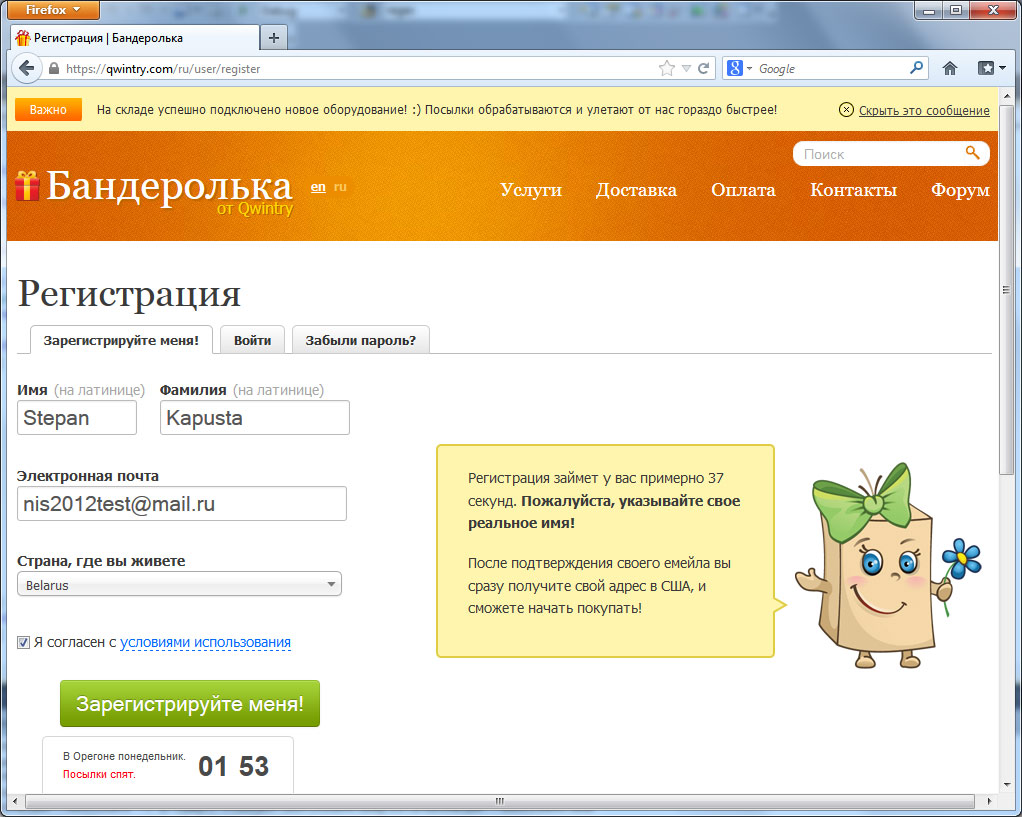Open the Забыли пароль? tab

360,340
